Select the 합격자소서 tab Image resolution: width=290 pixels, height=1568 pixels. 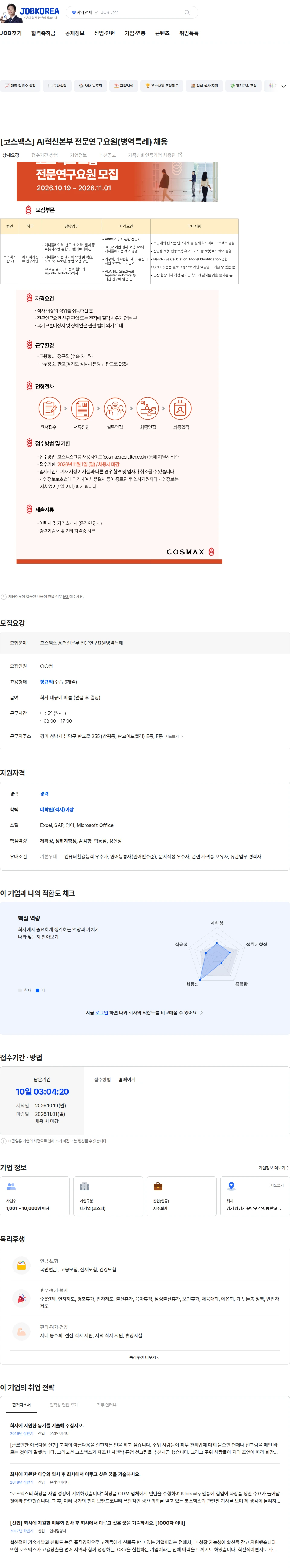[x=21, y=1406]
